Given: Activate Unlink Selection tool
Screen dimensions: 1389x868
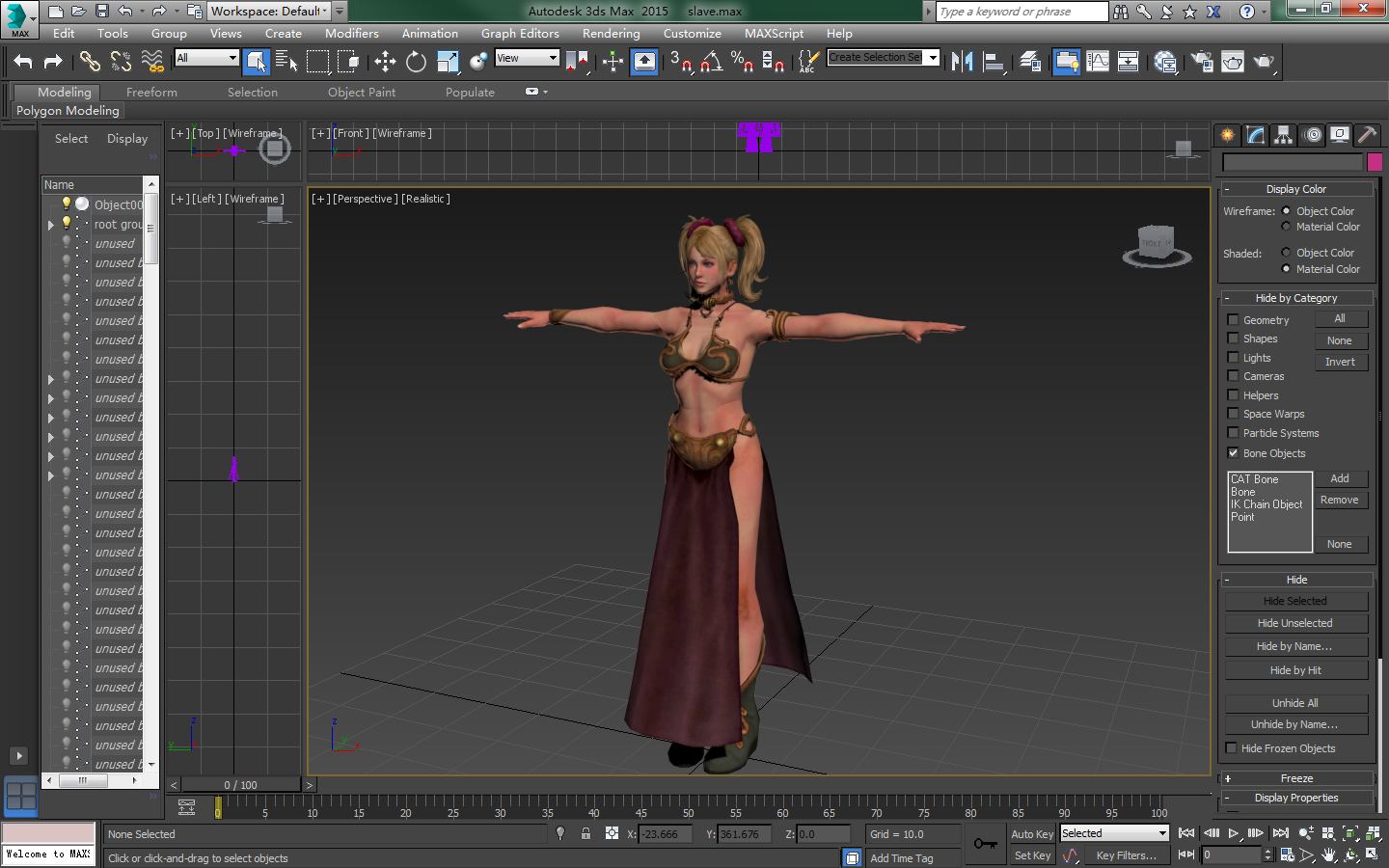Looking at the screenshot, I should pyautogui.click(x=121, y=62).
